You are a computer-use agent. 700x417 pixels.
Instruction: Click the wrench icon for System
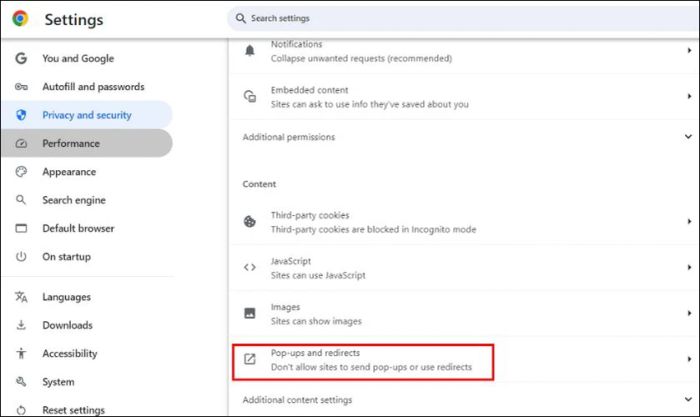(21, 382)
